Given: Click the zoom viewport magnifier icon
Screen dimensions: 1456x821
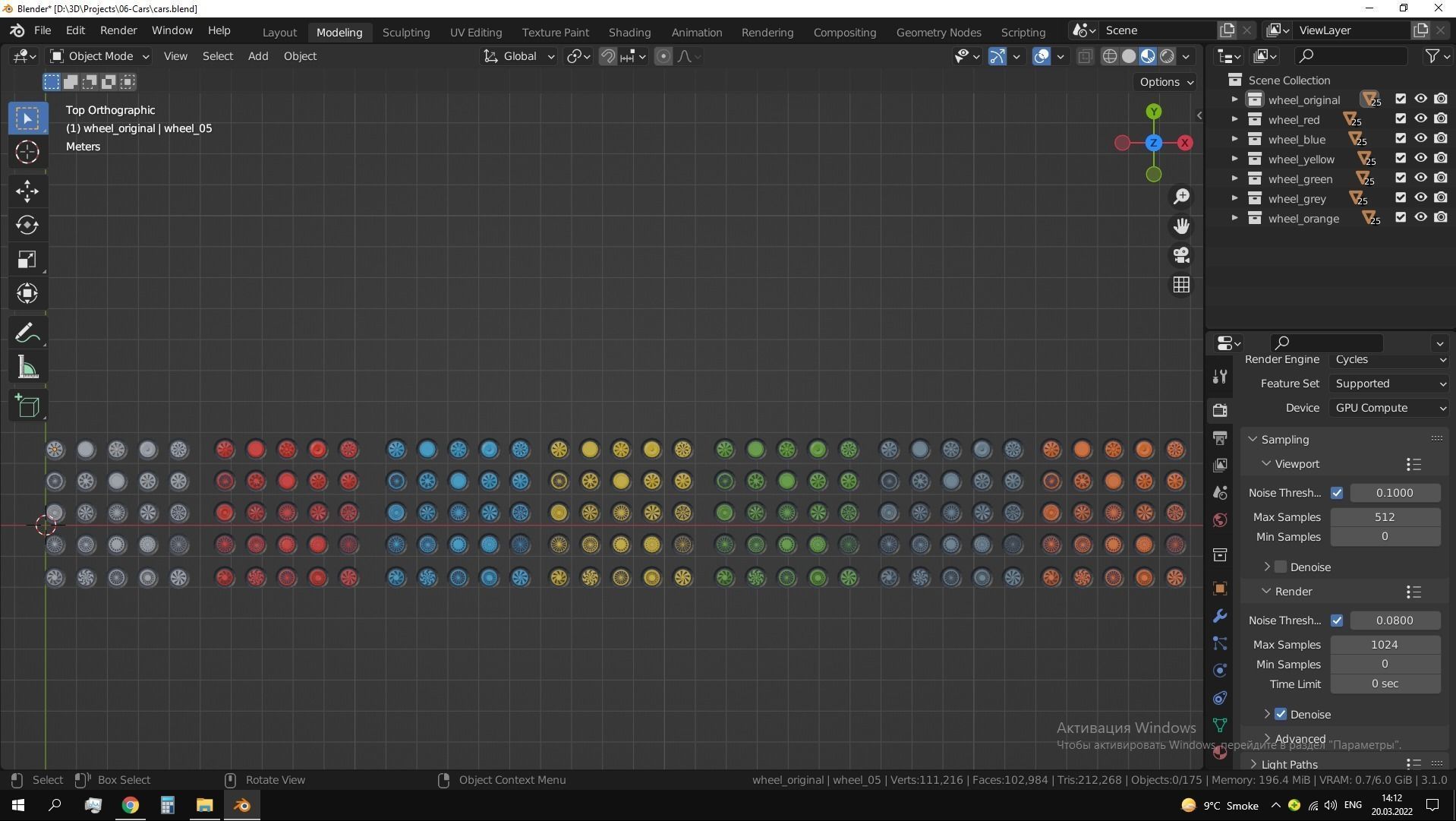Looking at the screenshot, I should point(1181,197).
